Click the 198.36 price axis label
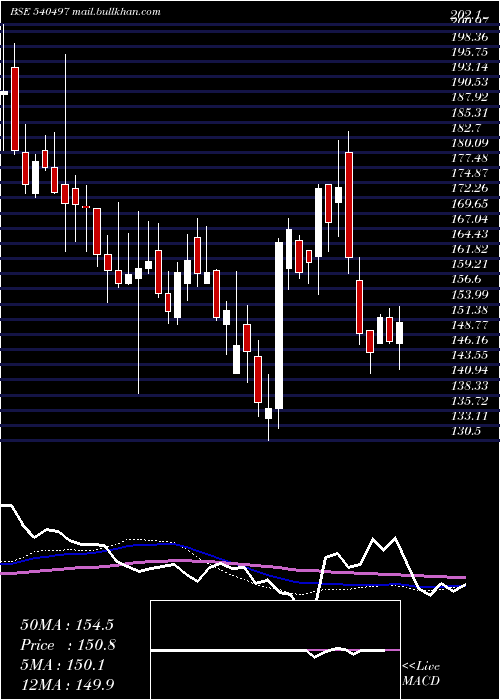 [469, 36]
